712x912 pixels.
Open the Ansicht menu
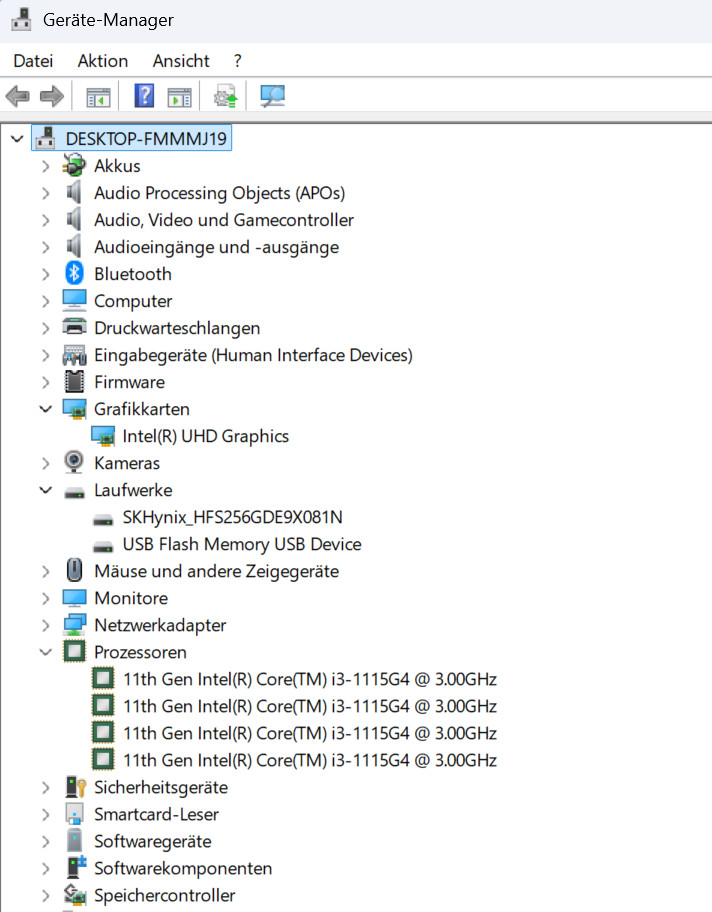pyautogui.click(x=181, y=61)
